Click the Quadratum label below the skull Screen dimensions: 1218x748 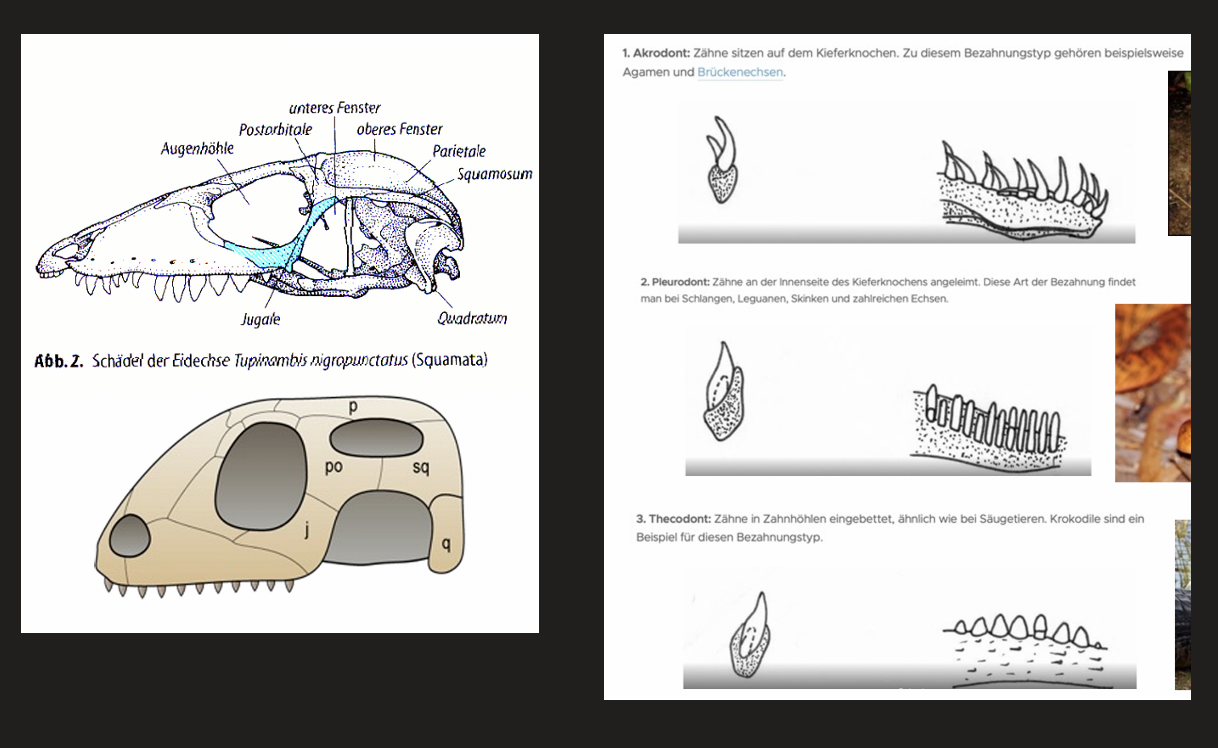[x=472, y=319]
